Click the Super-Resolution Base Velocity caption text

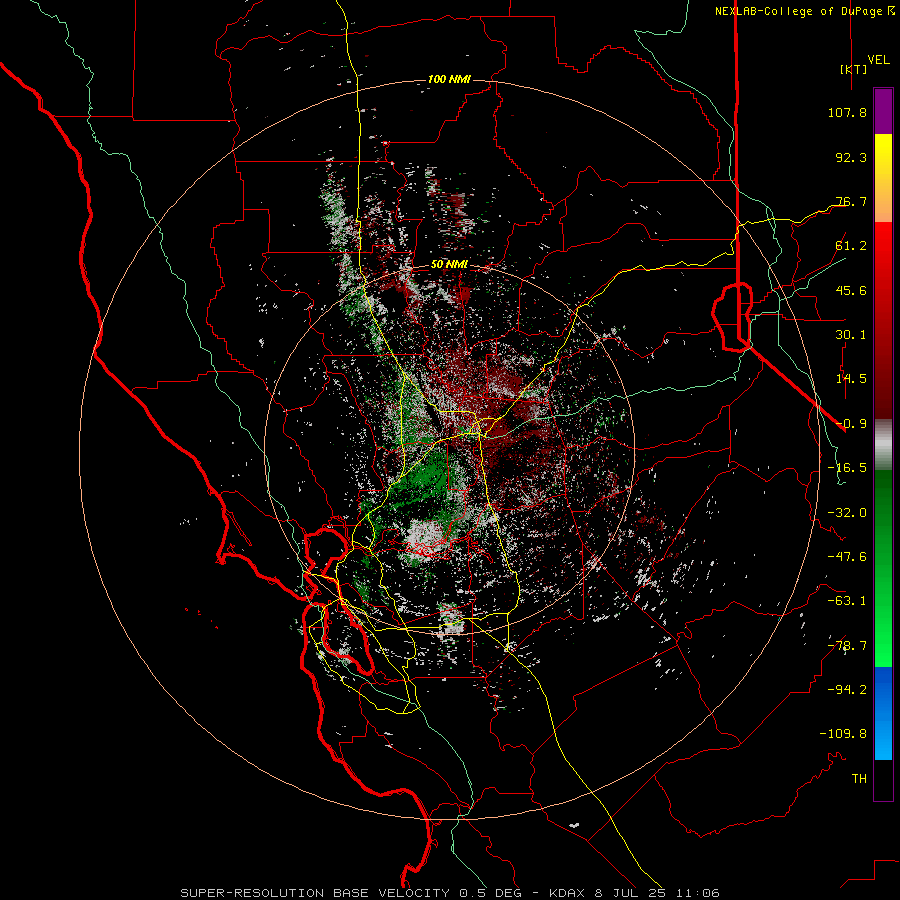449,893
